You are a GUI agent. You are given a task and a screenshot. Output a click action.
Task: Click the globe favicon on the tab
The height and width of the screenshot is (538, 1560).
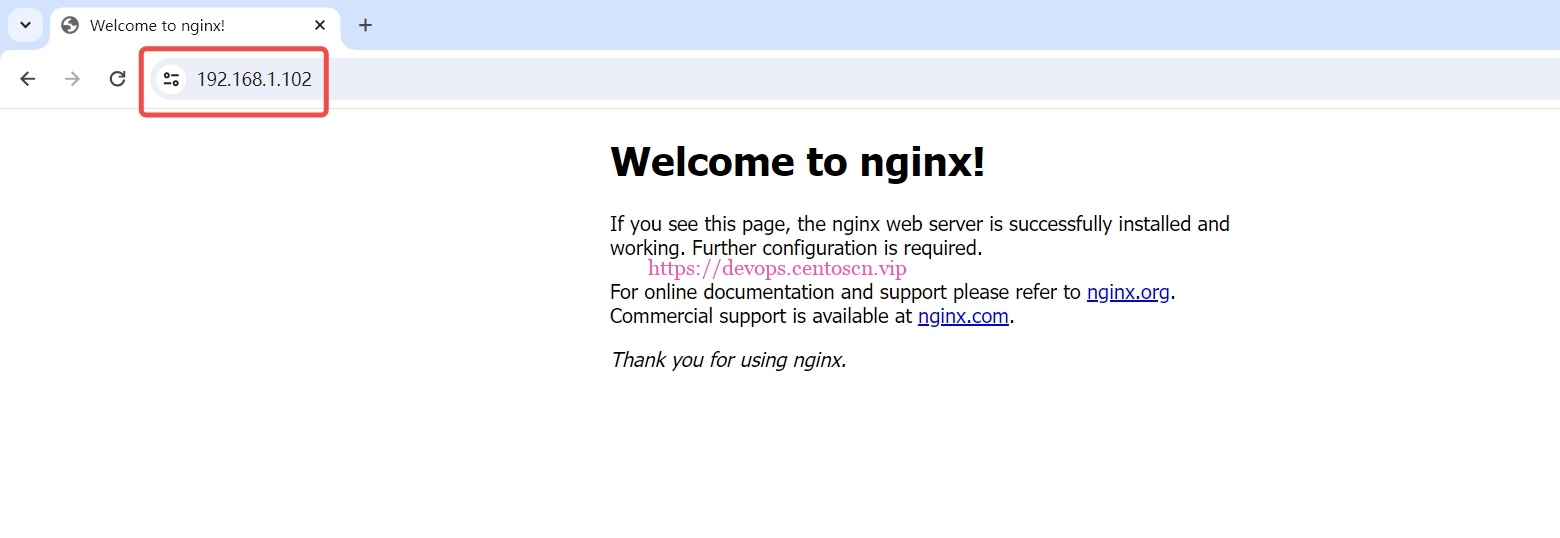(70, 26)
